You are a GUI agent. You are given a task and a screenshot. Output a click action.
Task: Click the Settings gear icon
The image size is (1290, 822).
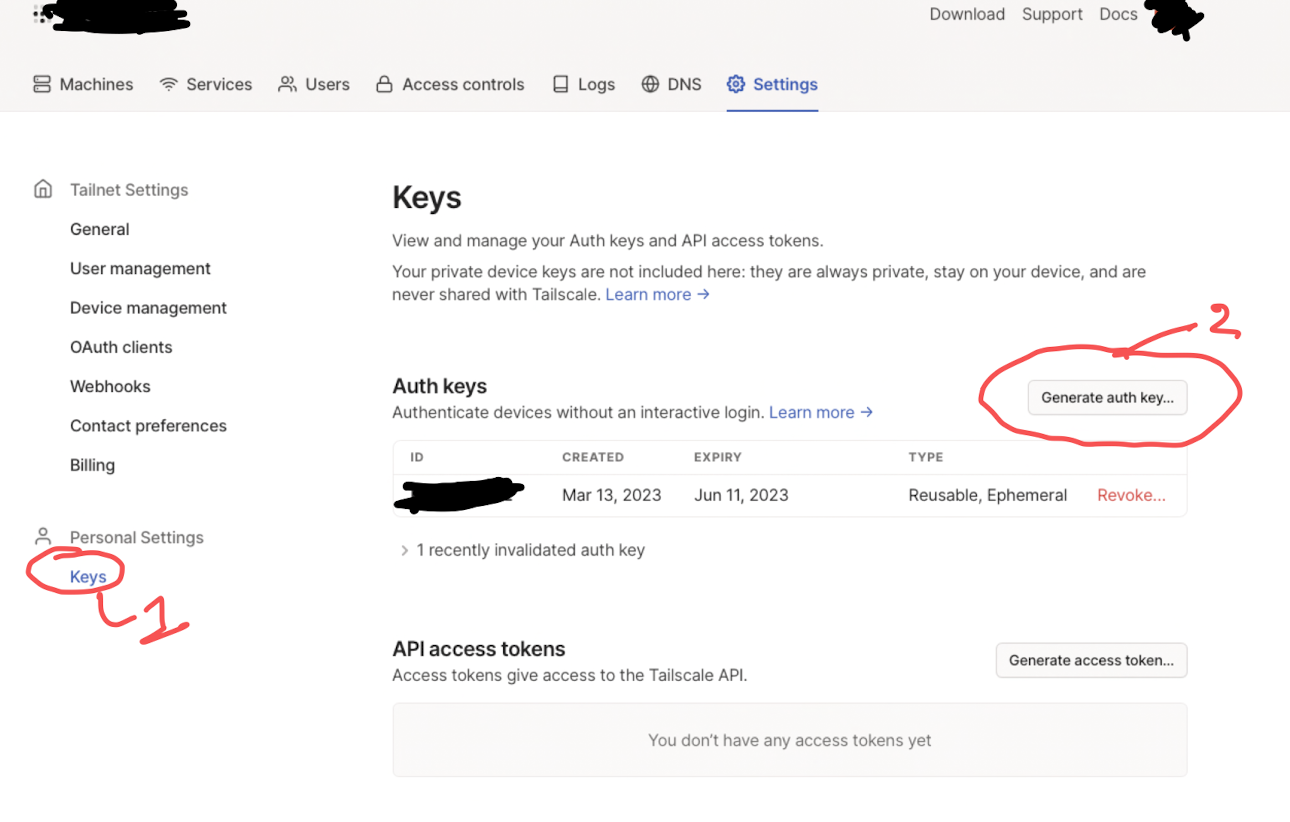point(736,84)
